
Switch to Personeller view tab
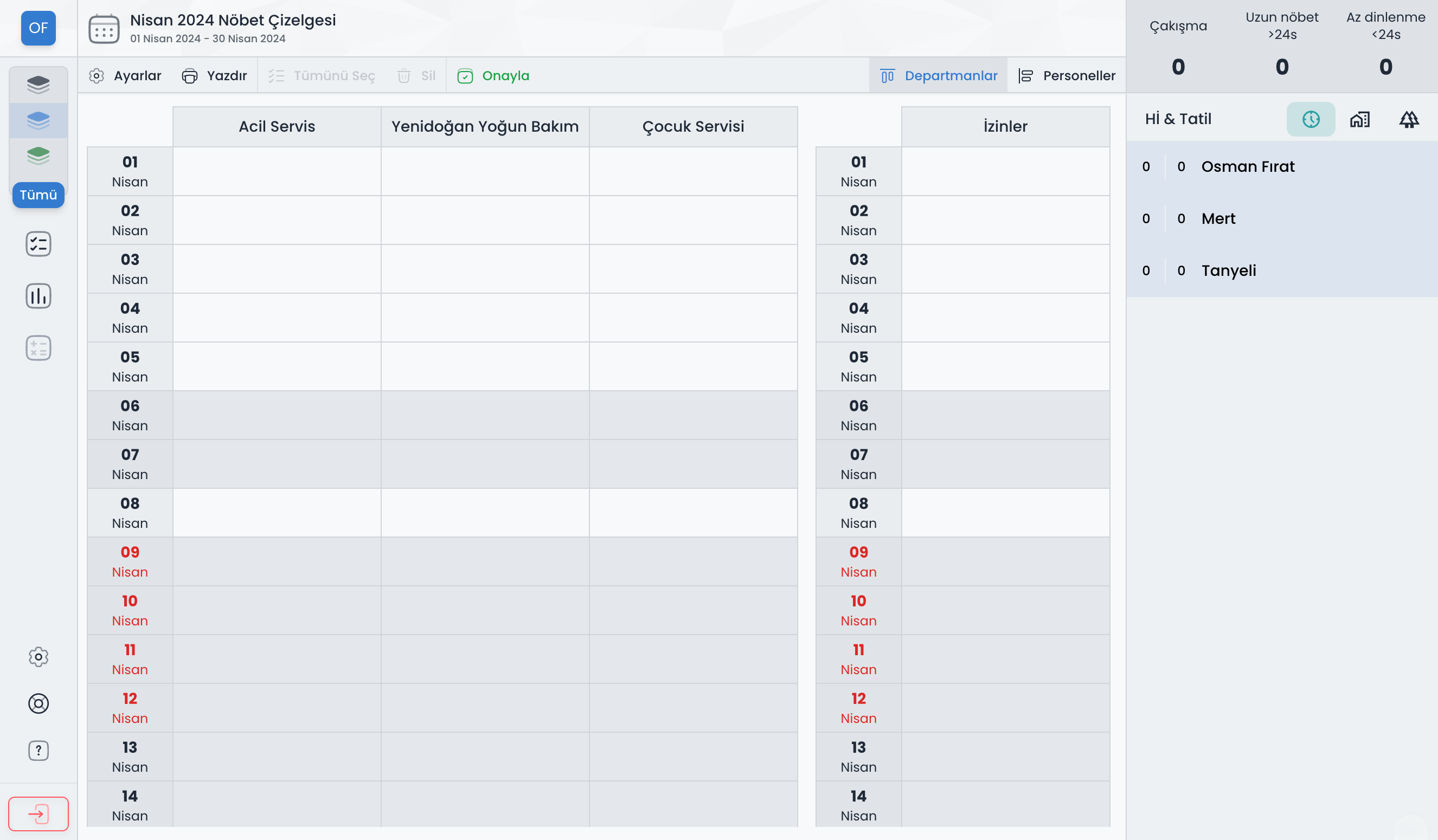pos(1067,76)
